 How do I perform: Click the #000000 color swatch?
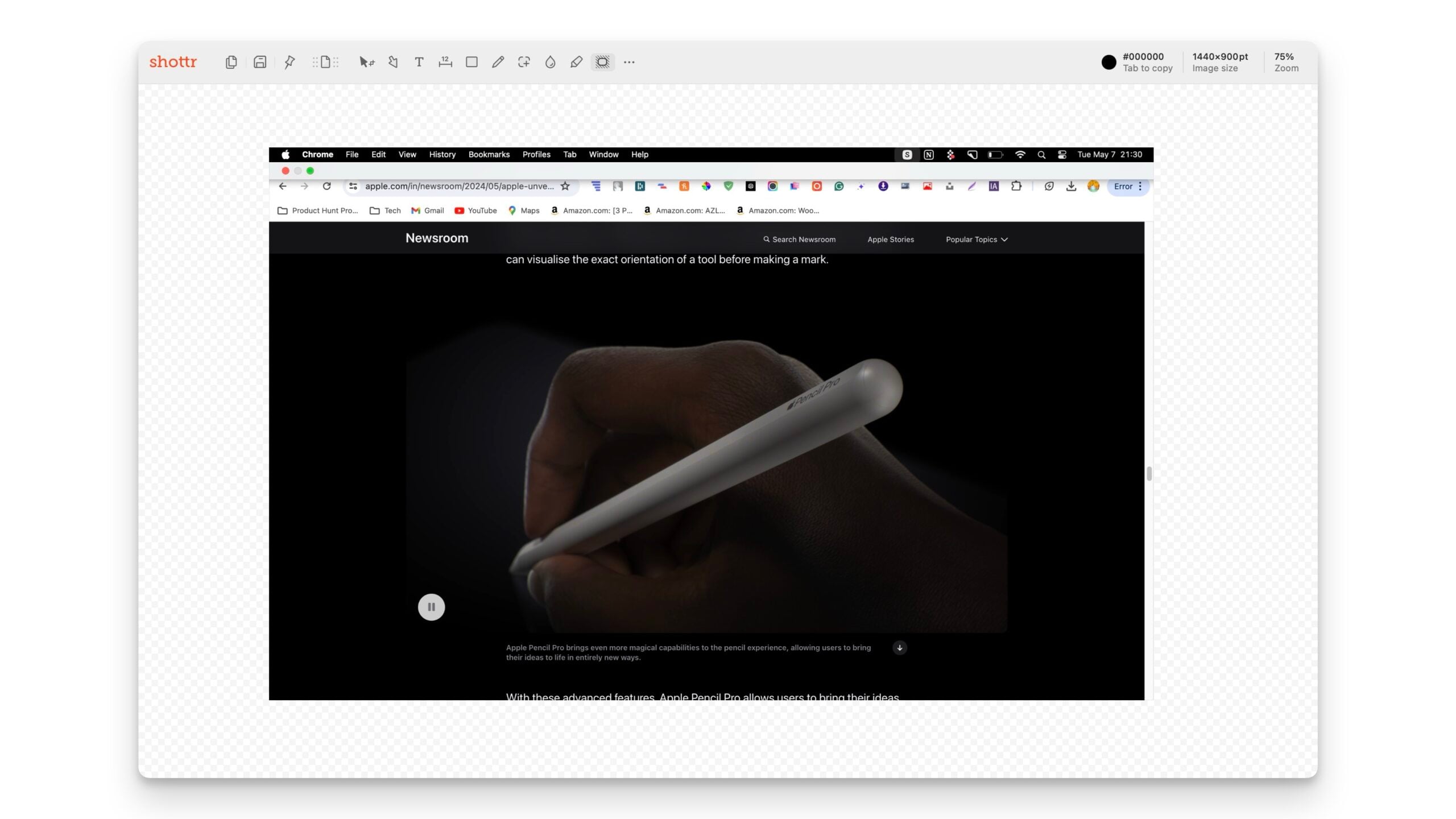click(1108, 63)
